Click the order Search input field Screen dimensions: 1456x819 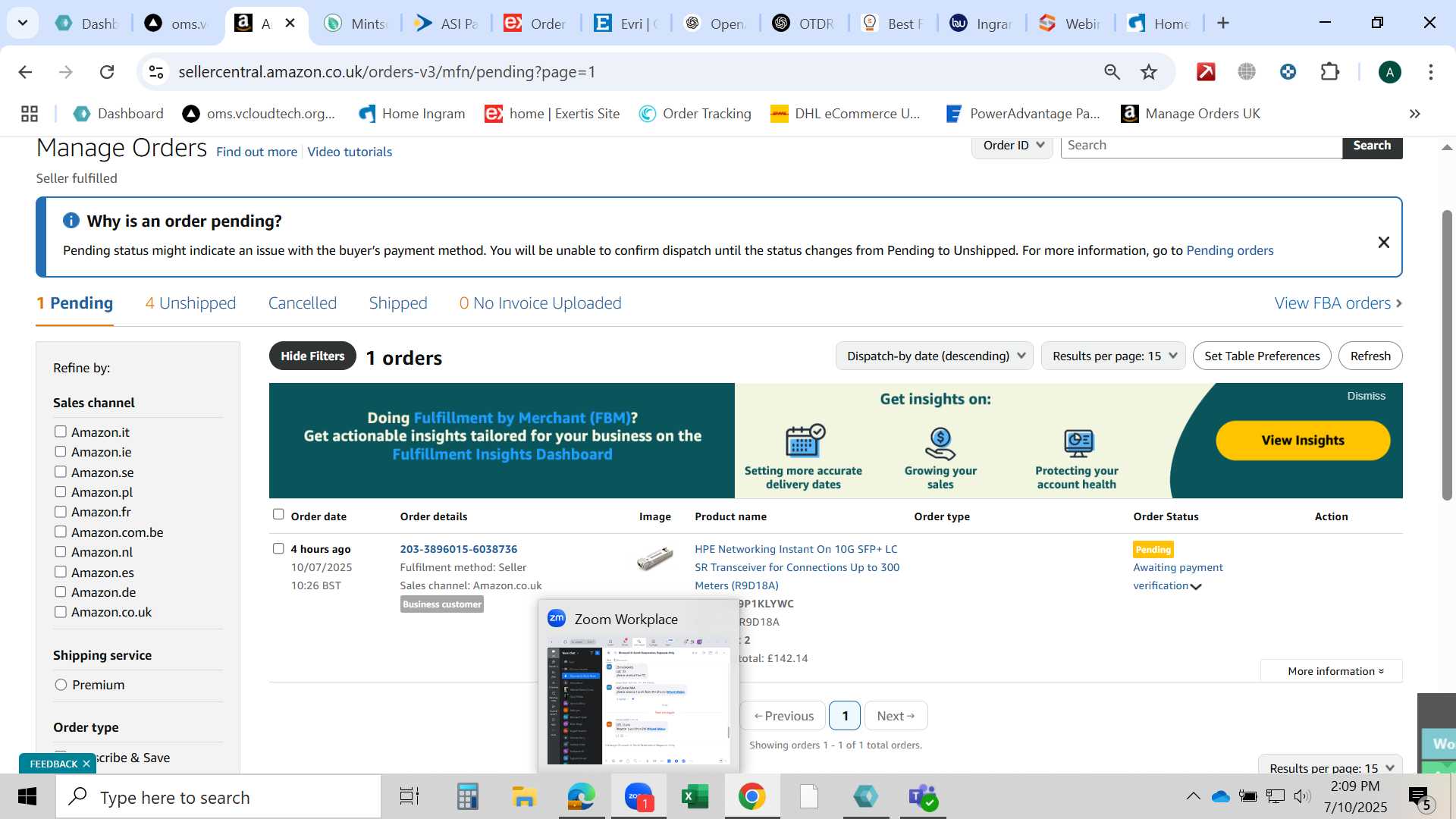1201,146
